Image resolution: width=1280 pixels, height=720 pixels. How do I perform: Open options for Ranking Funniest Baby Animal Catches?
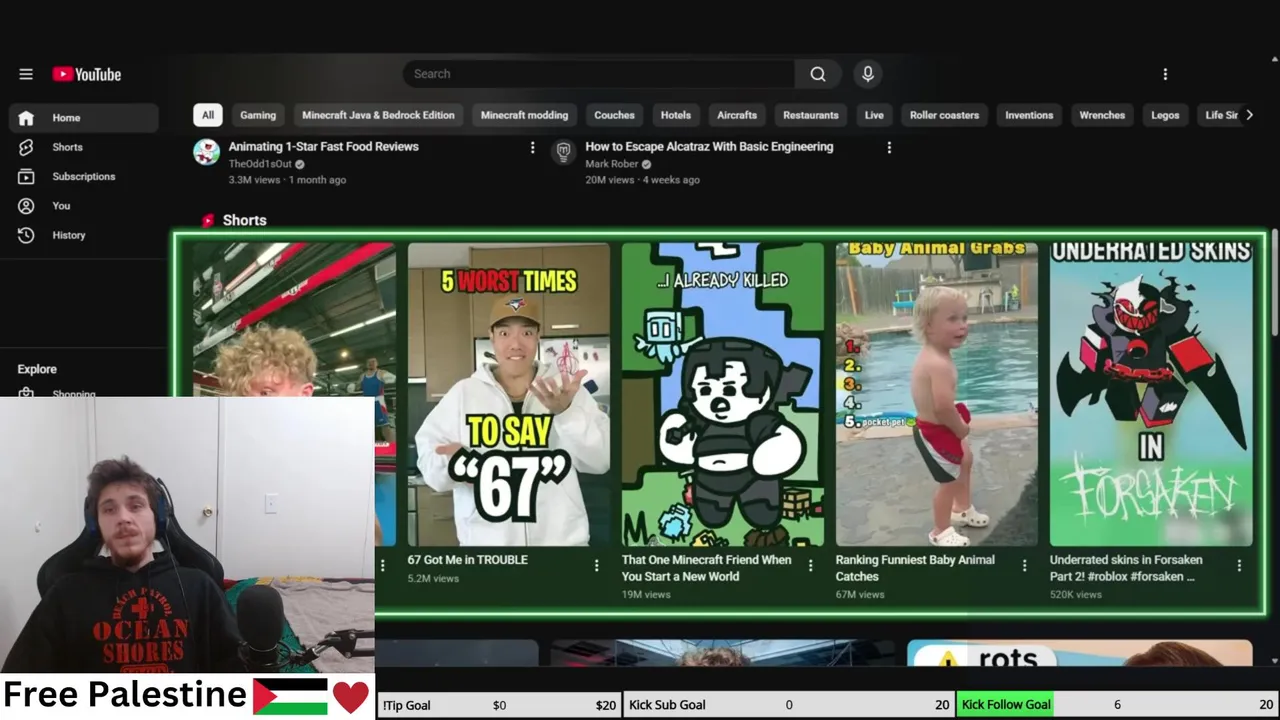[x=1025, y=566]
